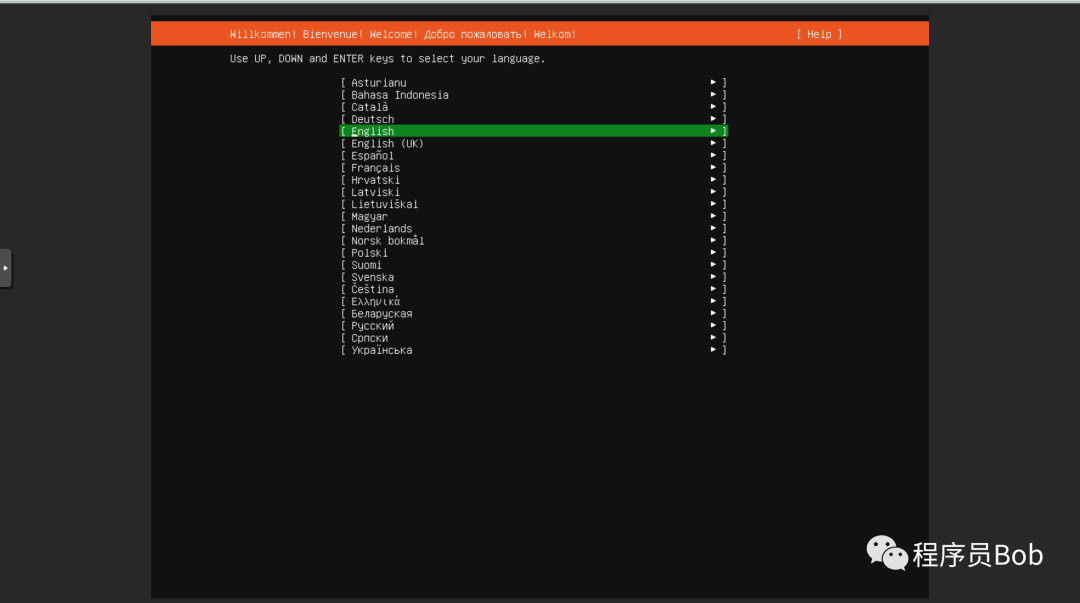Pick Lietuviškai in the language list

point(534,204)
